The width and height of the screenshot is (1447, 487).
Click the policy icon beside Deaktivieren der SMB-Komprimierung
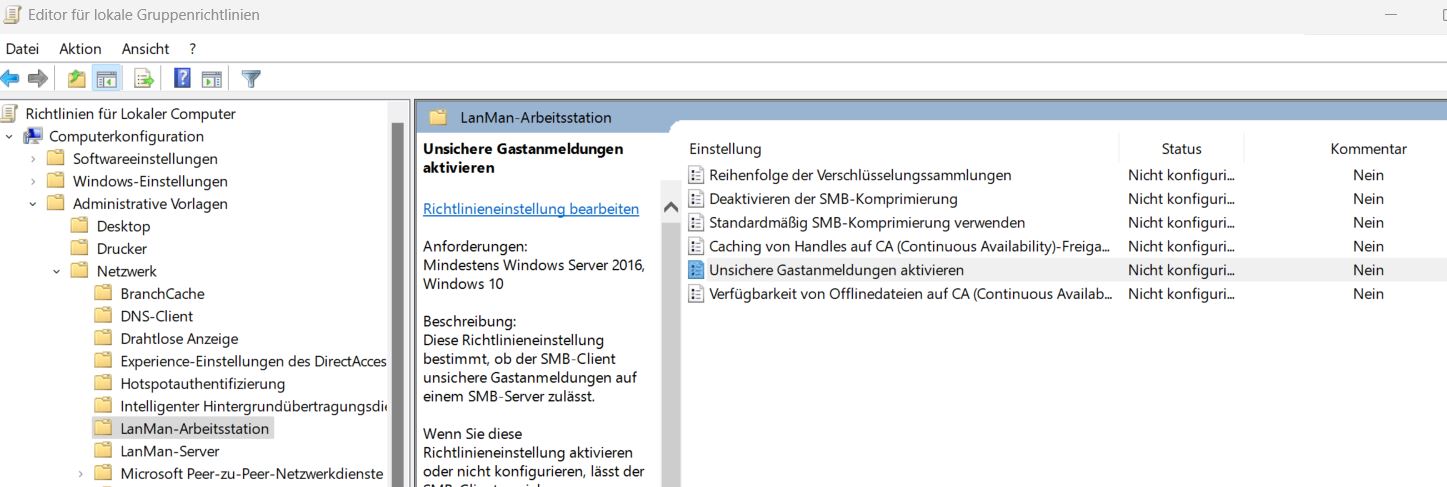pyautogui.click(x=696, y=199)
